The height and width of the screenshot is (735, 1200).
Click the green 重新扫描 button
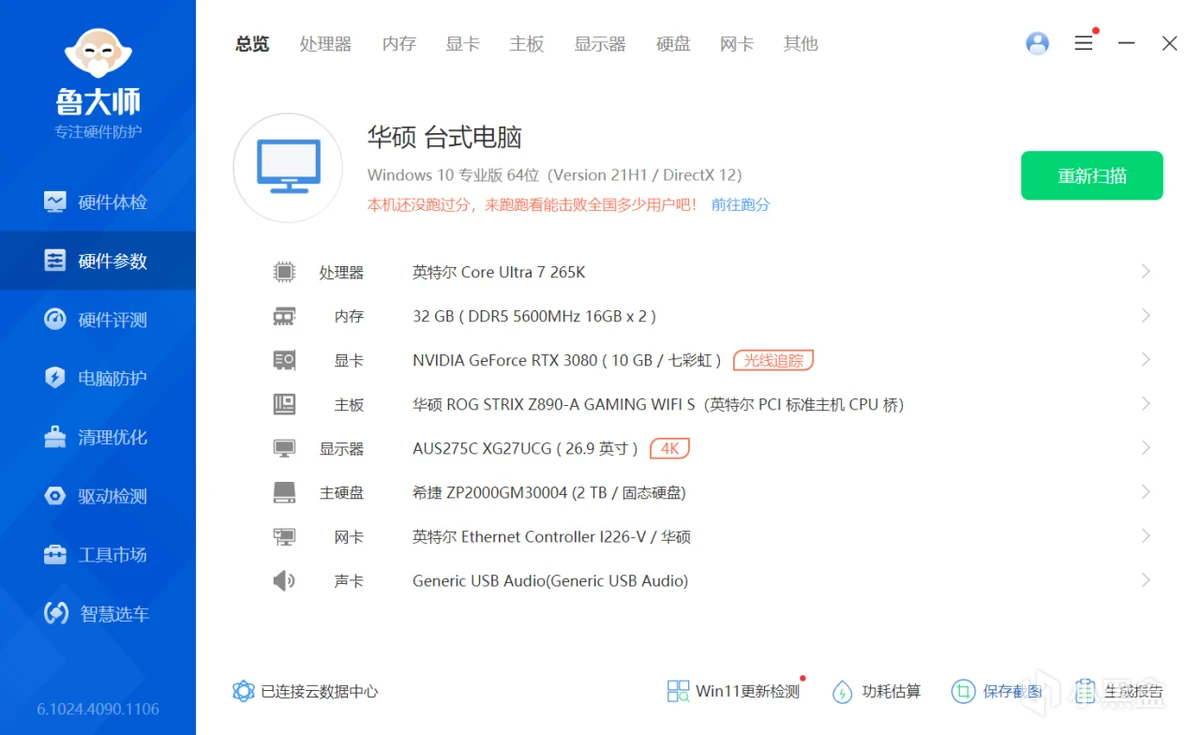pyautogui.click(x=1091, y=176)
